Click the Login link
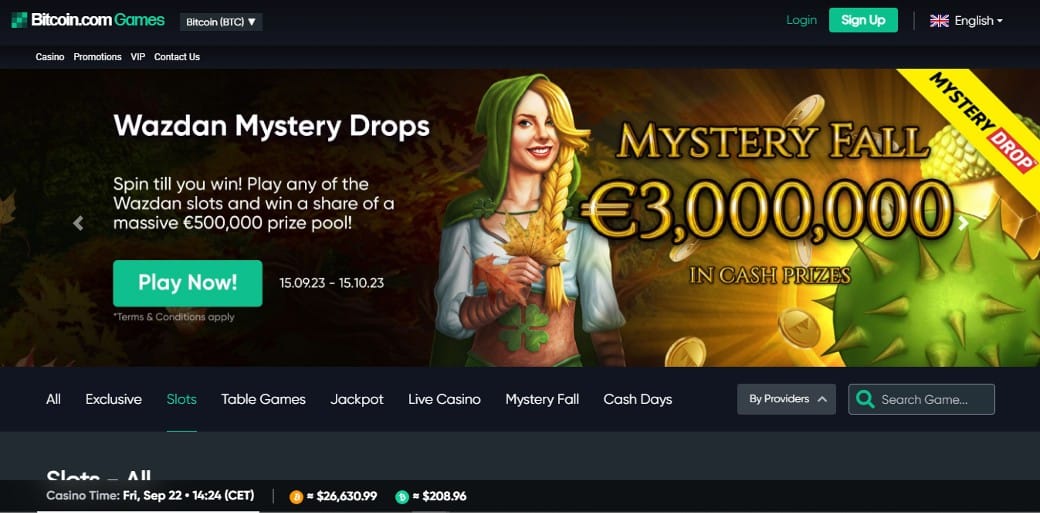This screenshot has width=1040, height=513. pyautogui.click(x=801, y=20)
